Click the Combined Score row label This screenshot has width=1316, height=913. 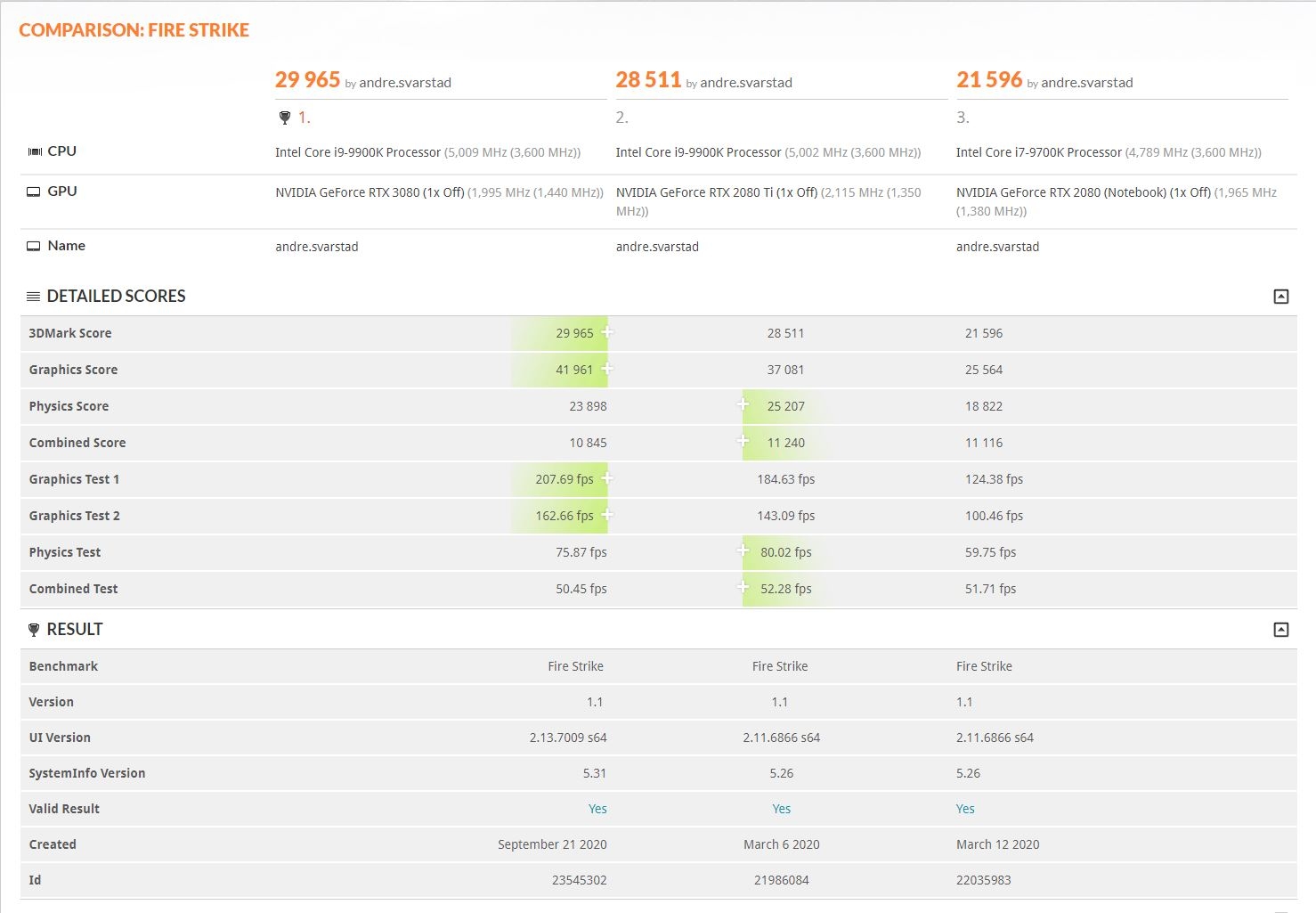coord(77,443)
